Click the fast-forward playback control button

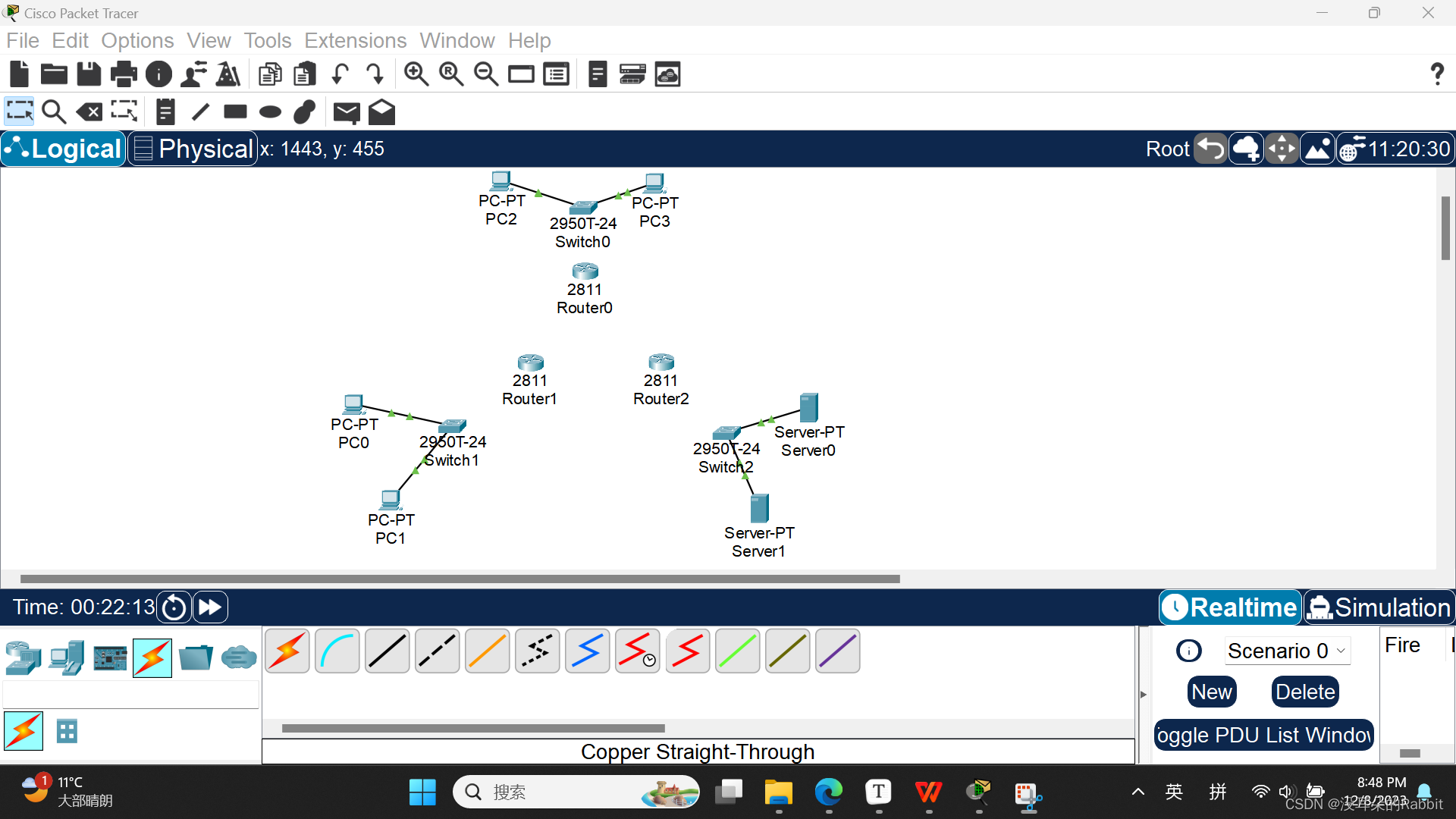click(210, 607)
